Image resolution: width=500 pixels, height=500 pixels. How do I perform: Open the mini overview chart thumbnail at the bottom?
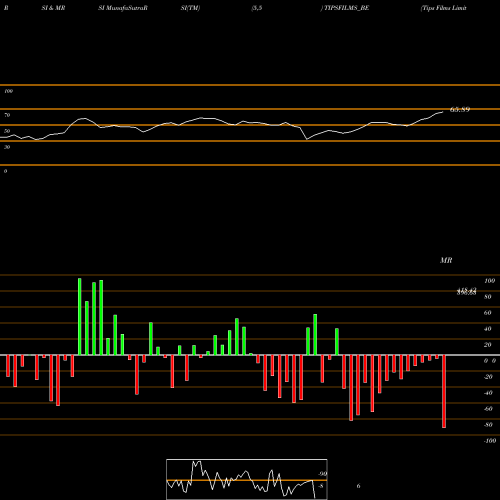tap(247, 479)
